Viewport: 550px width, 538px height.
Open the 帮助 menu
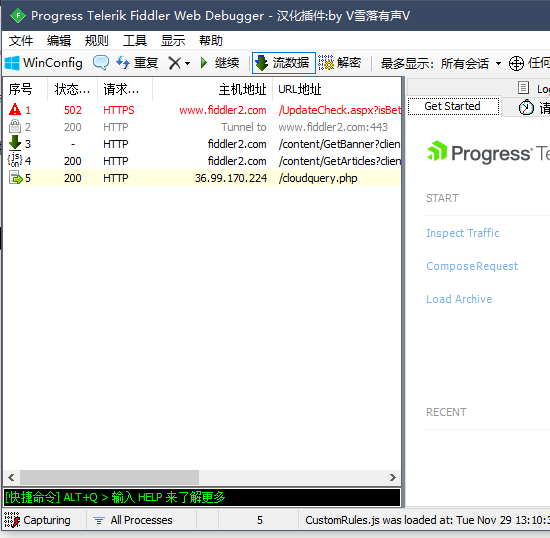click(211, 41)
